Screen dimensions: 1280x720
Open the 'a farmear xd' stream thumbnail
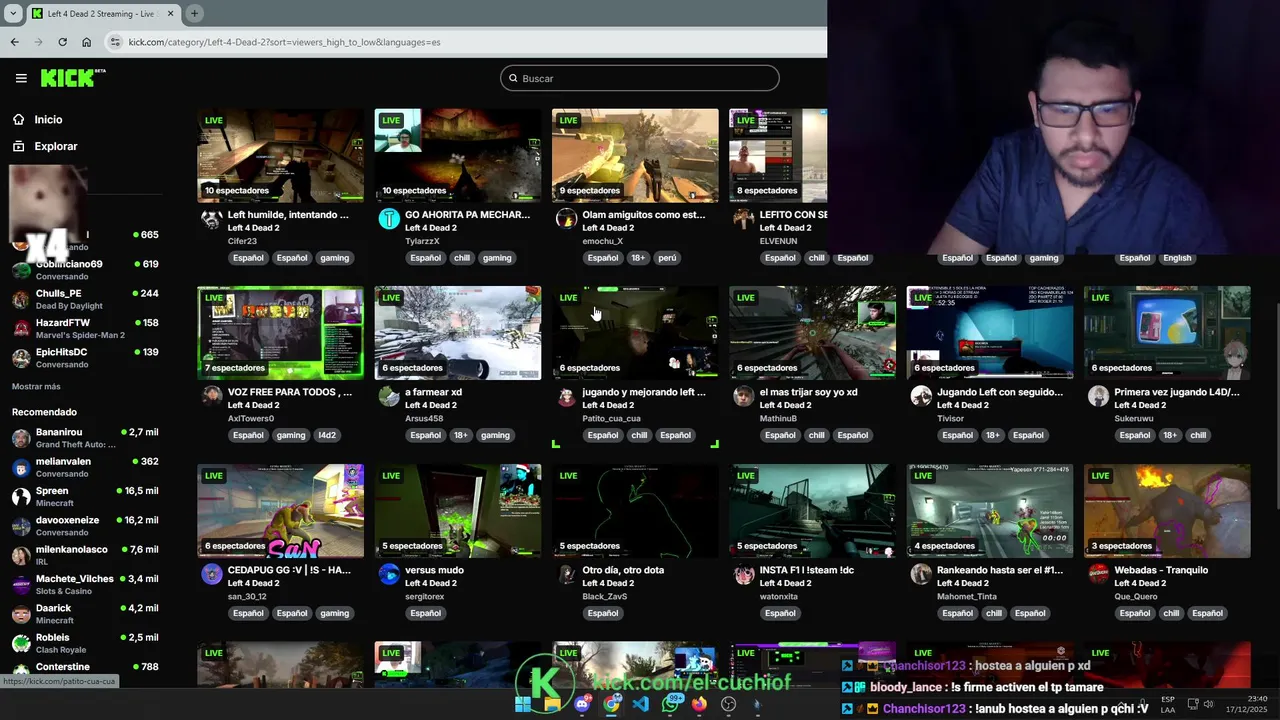pos(458,333)
